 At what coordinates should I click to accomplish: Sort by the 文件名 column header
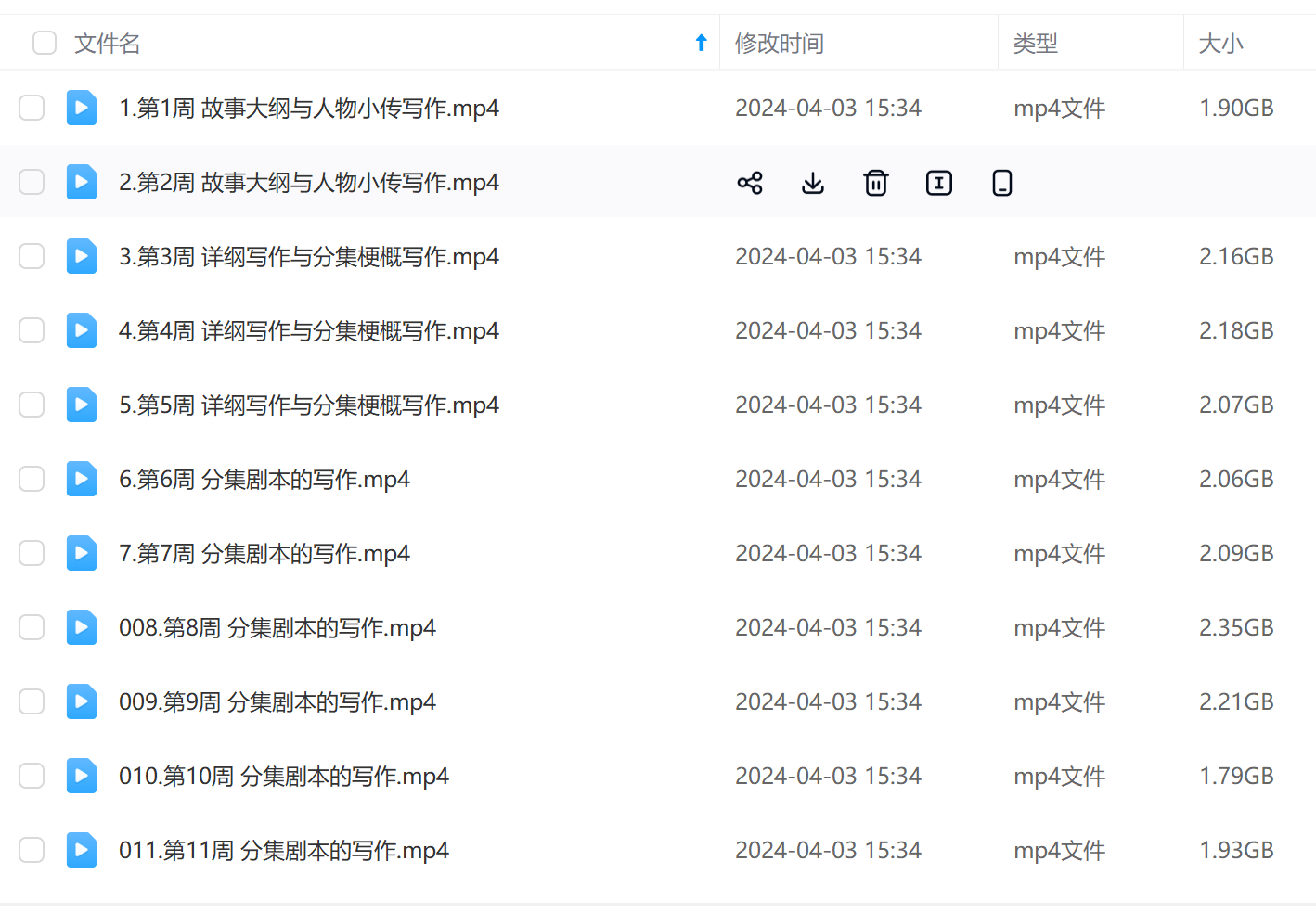[x=108, y=44]
